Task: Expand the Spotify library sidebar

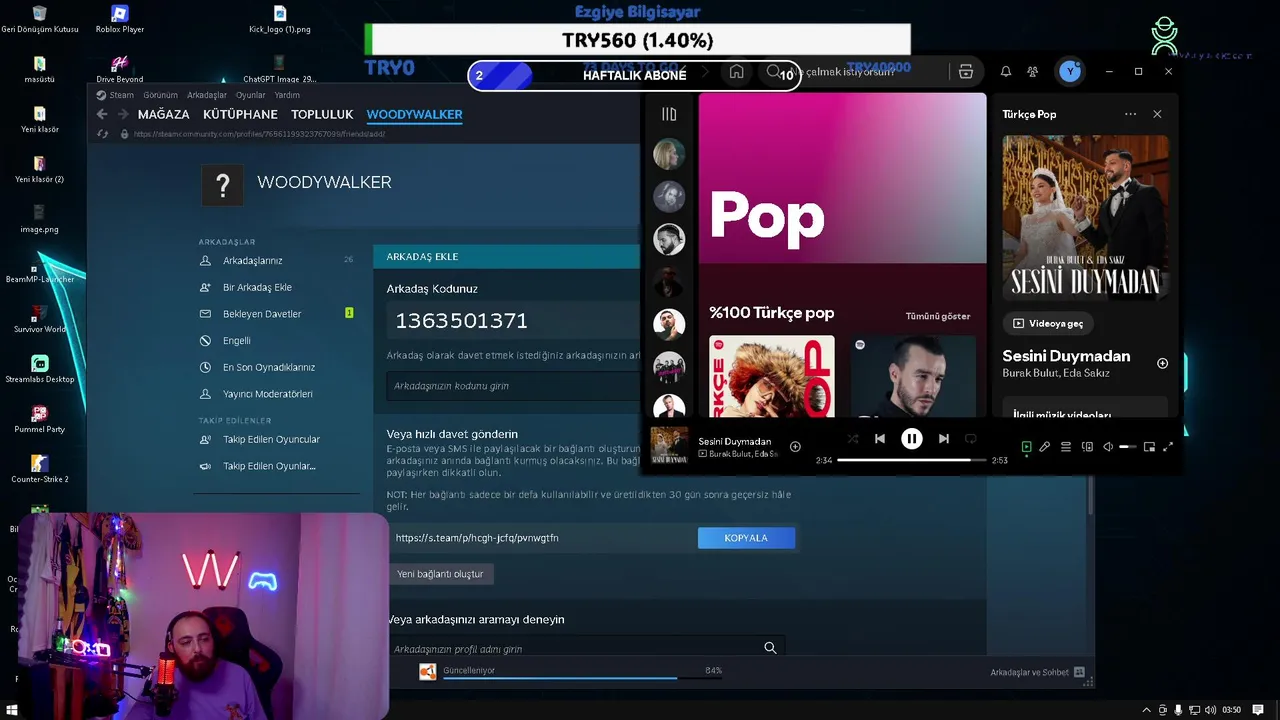Action: 669,114
